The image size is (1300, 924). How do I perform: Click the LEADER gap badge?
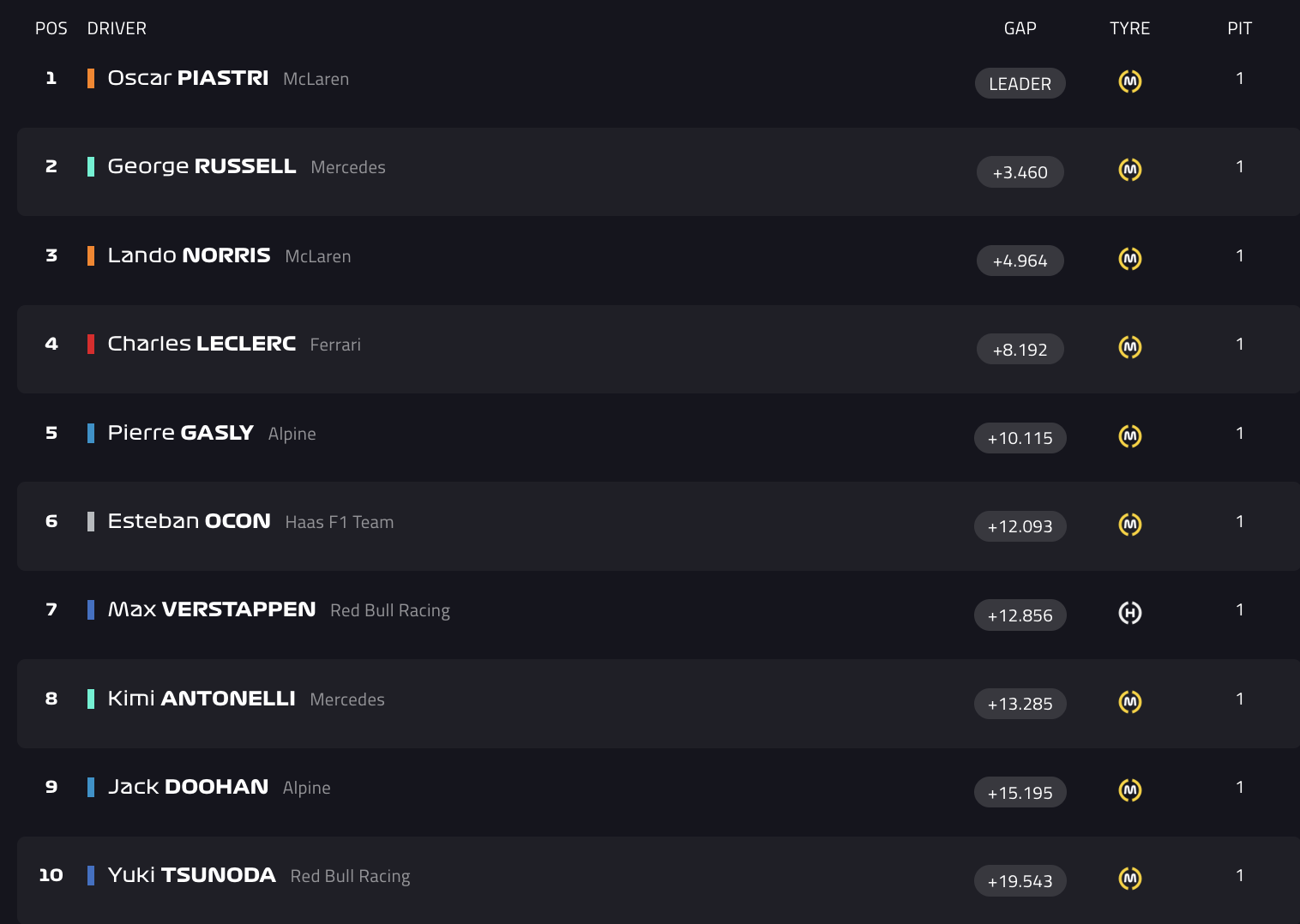coord(1020,83)
